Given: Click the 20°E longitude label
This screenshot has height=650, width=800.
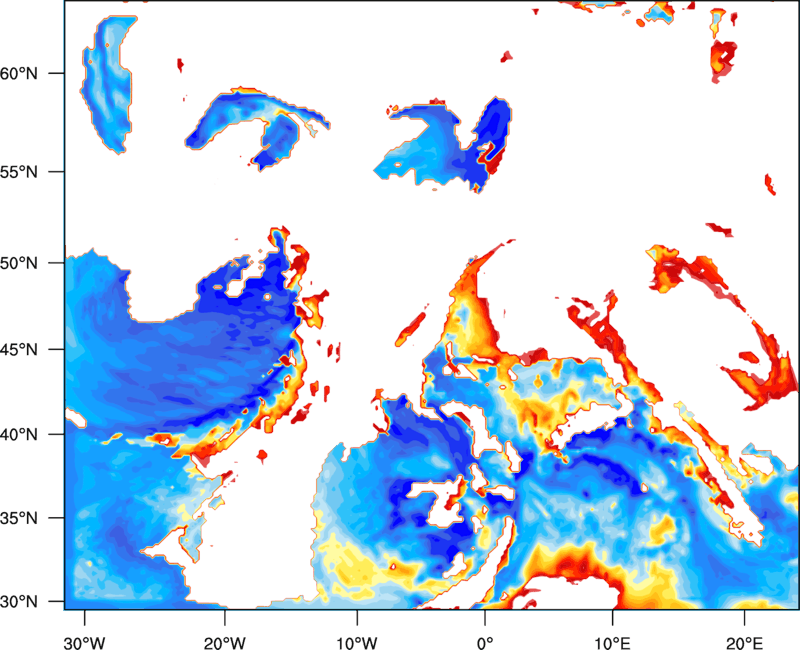Looking at the screenshot, I should (x=744, y=642).
